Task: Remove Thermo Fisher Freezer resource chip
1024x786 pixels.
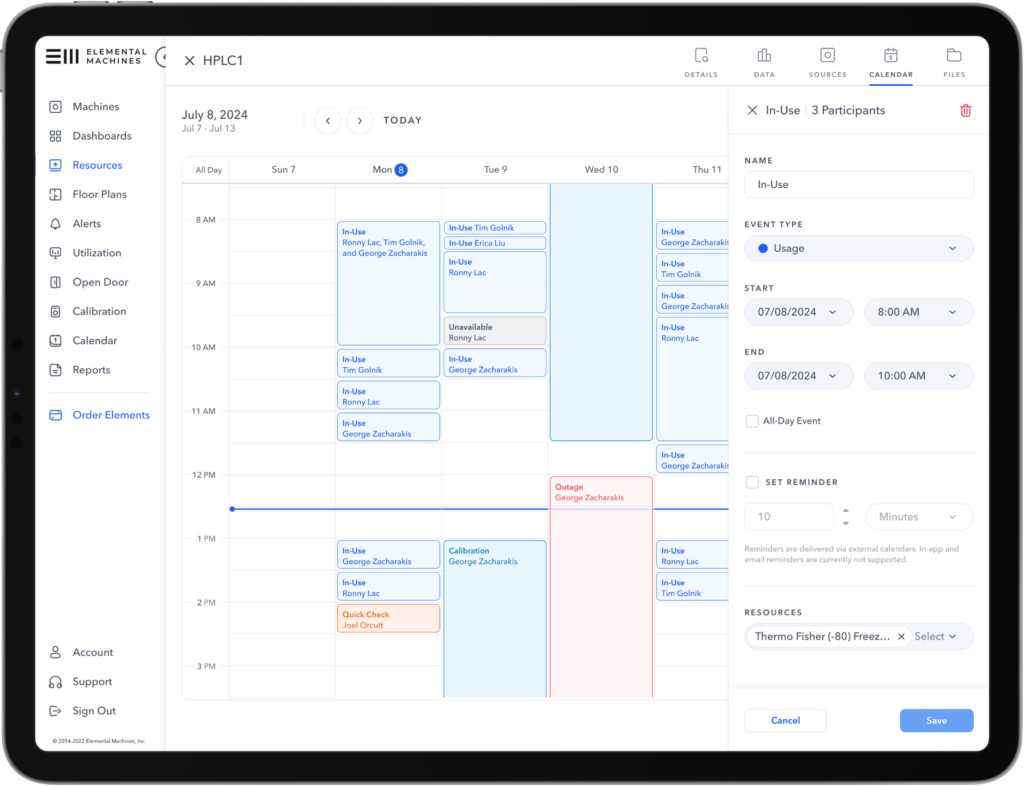Action: 901,637
